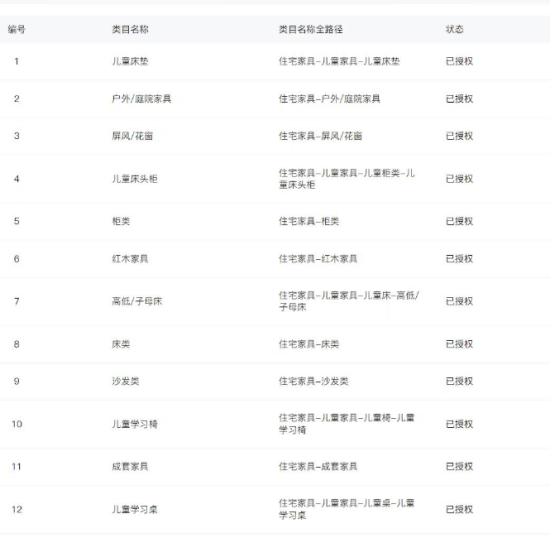Select the 床类 category name in row 8
550x538 pixels.
(x=121, y=344)
